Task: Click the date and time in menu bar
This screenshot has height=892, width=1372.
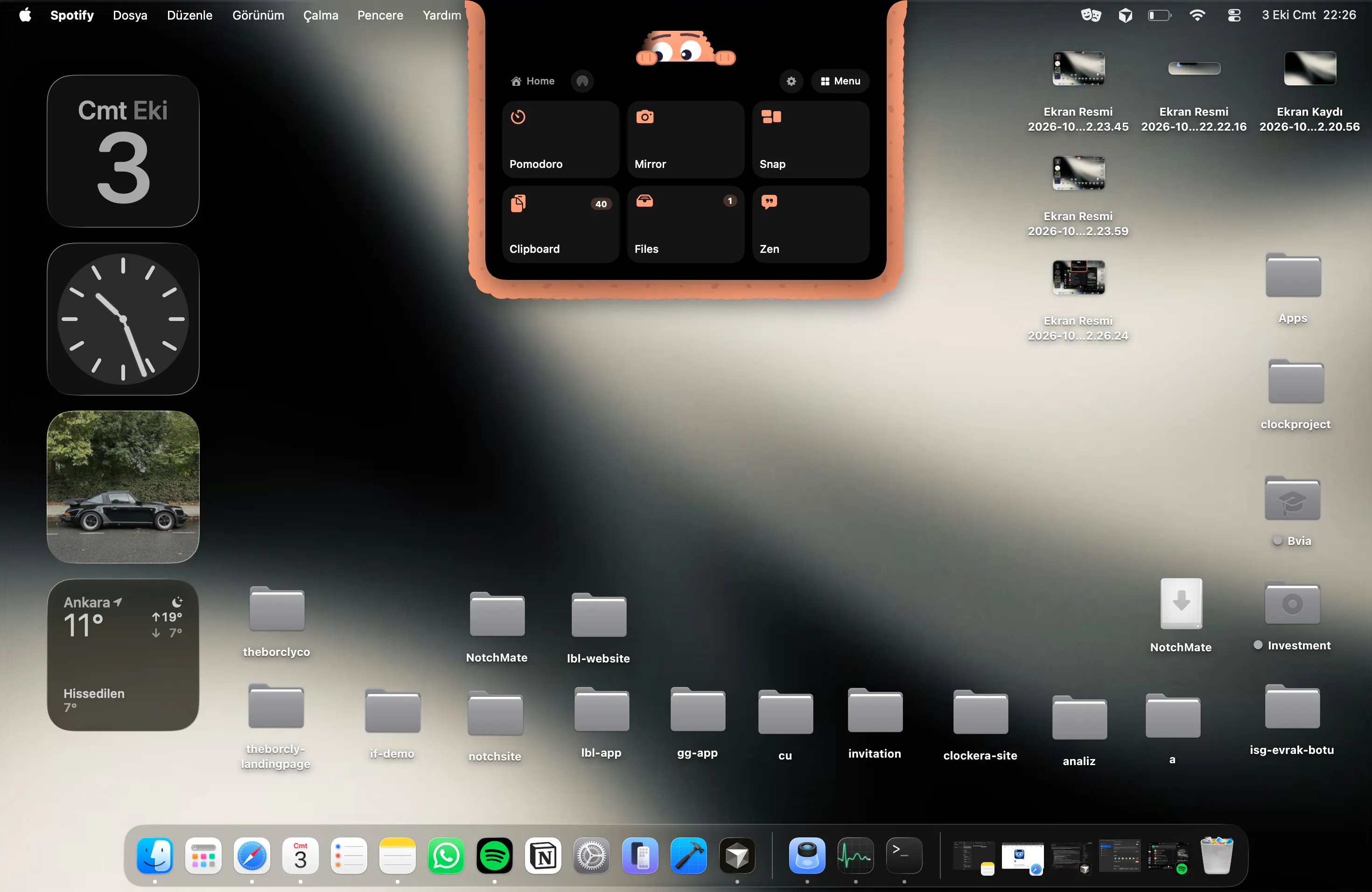Action: [1309, 15]
